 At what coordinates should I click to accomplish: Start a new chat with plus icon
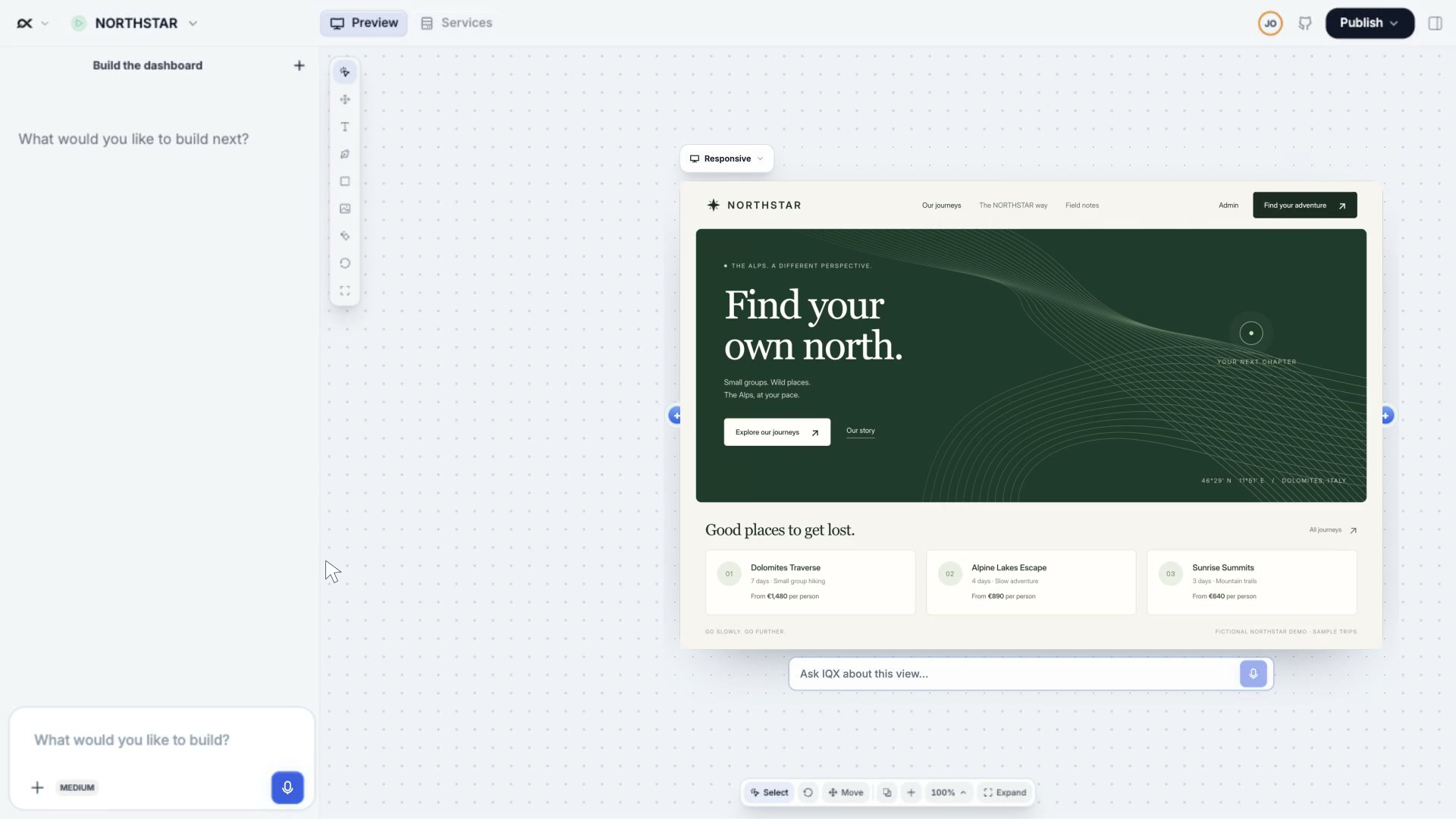300,65
